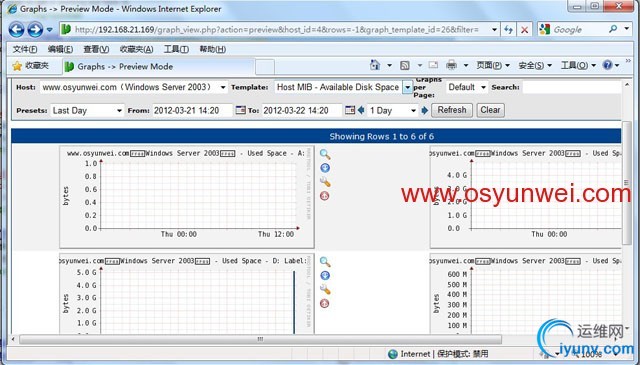This screenshot has height=365, width=640.
Task: Click the search magnifier icon
Action: [613, 29]
